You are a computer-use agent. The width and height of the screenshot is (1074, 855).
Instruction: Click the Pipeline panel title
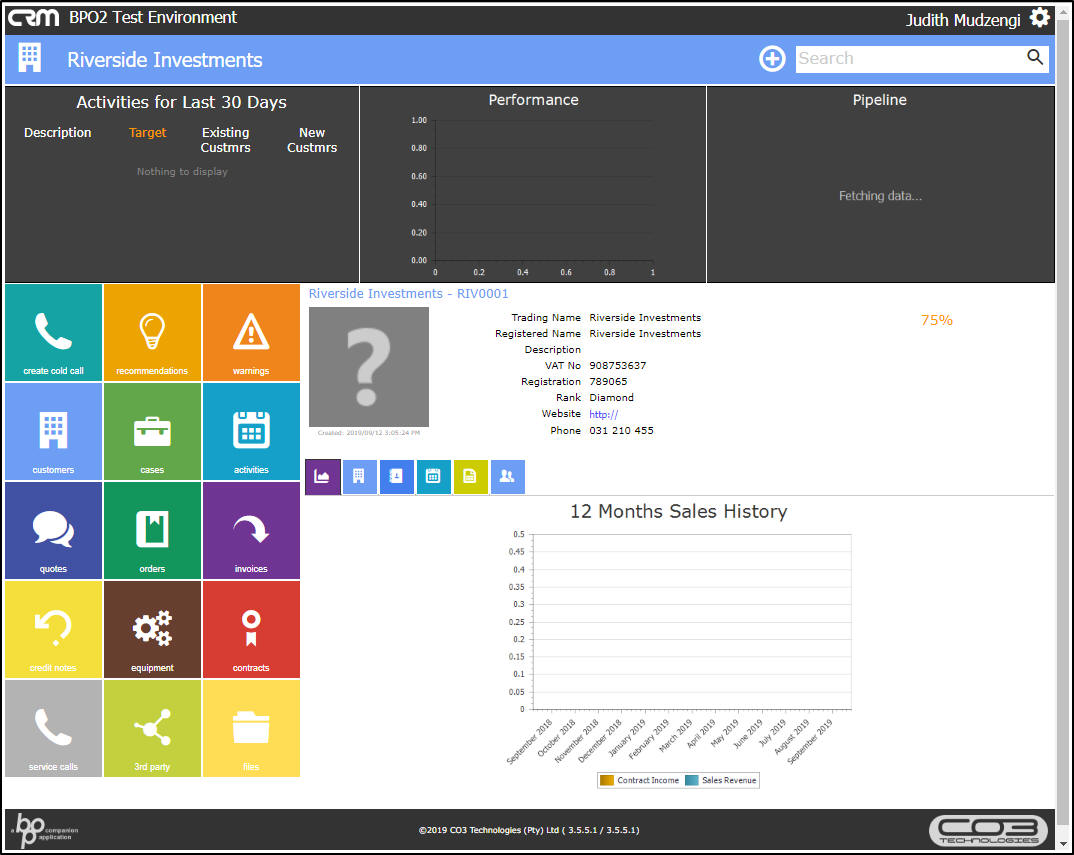pos(879,100)
